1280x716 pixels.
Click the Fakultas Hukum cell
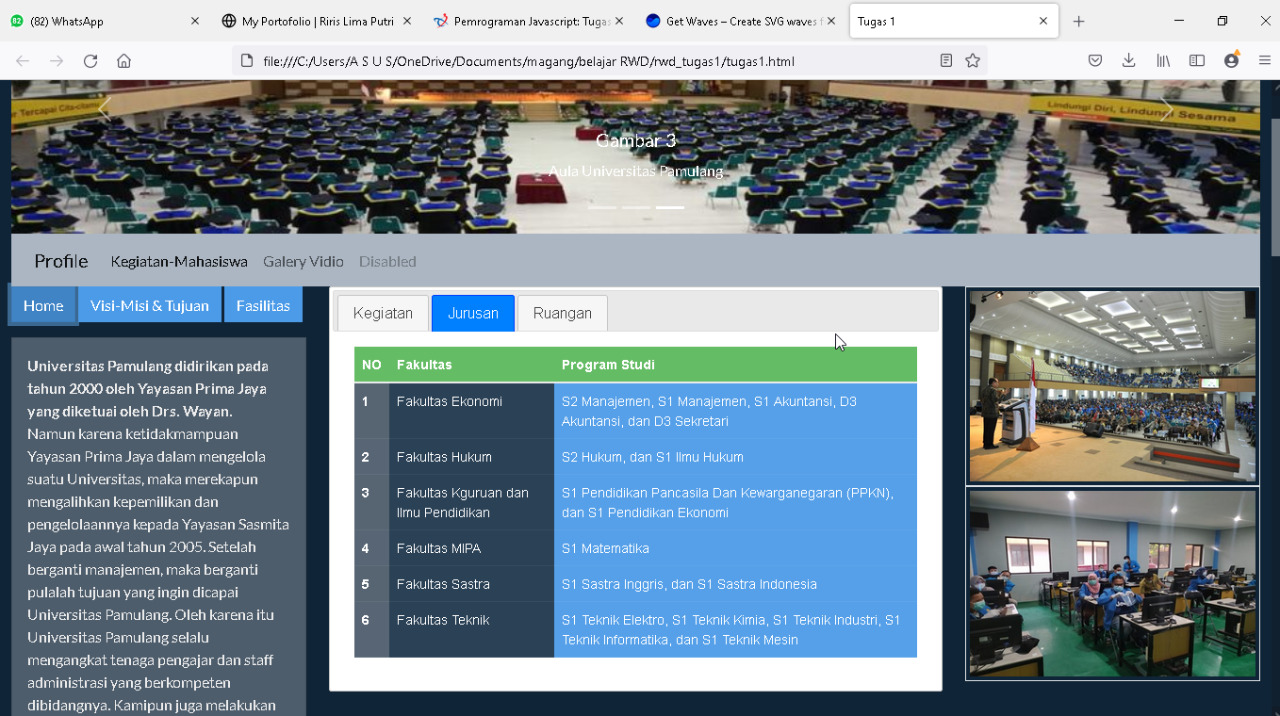pos(472,457)
